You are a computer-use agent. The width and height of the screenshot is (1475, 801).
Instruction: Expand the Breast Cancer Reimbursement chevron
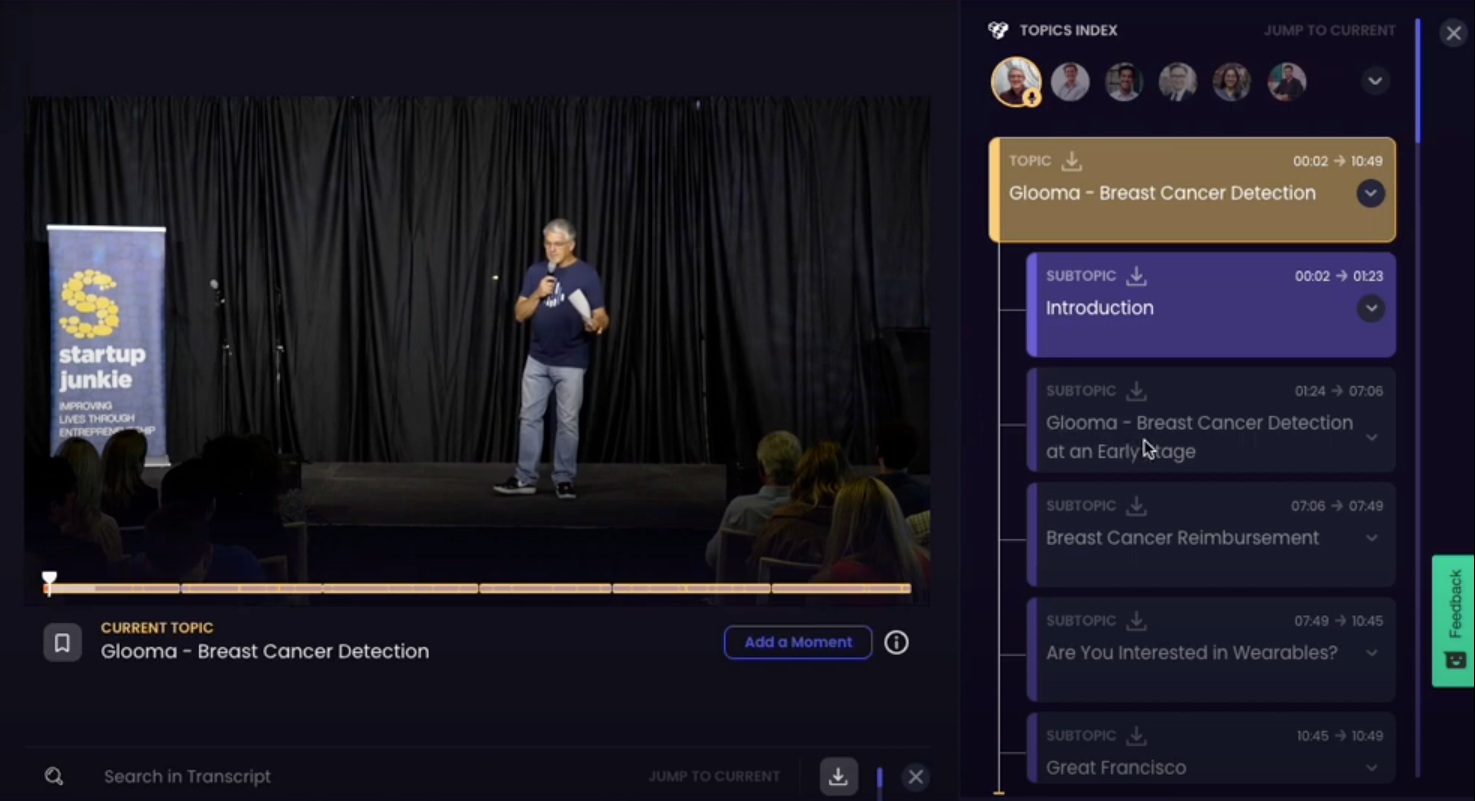pos(1372,538)
